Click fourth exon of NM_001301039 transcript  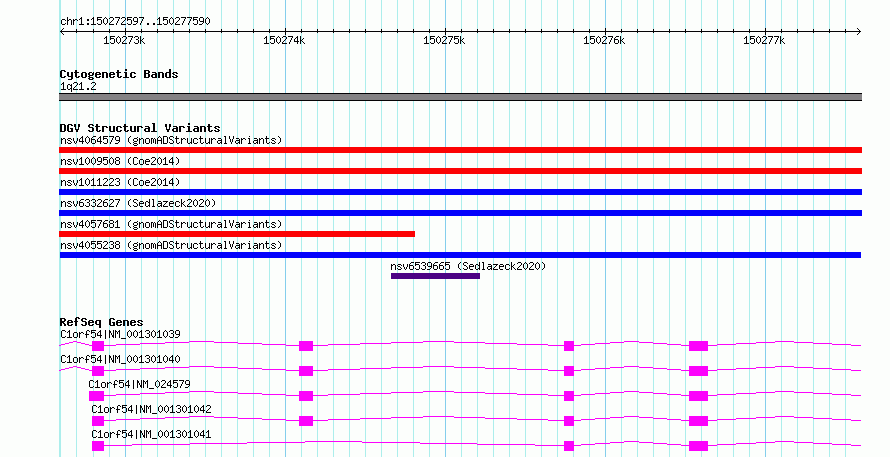699,346
